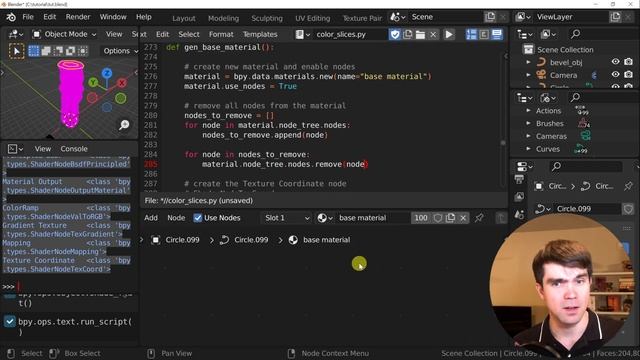
Task: Hide bevel_obj with eye icon
Action: click(x=615, y=62)
